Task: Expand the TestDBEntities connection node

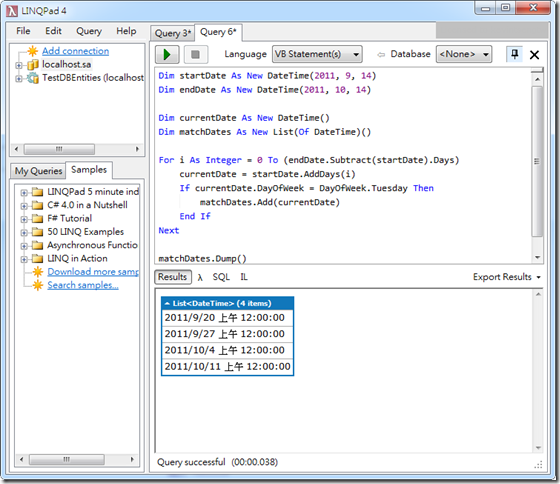Action: click(19, 78)
